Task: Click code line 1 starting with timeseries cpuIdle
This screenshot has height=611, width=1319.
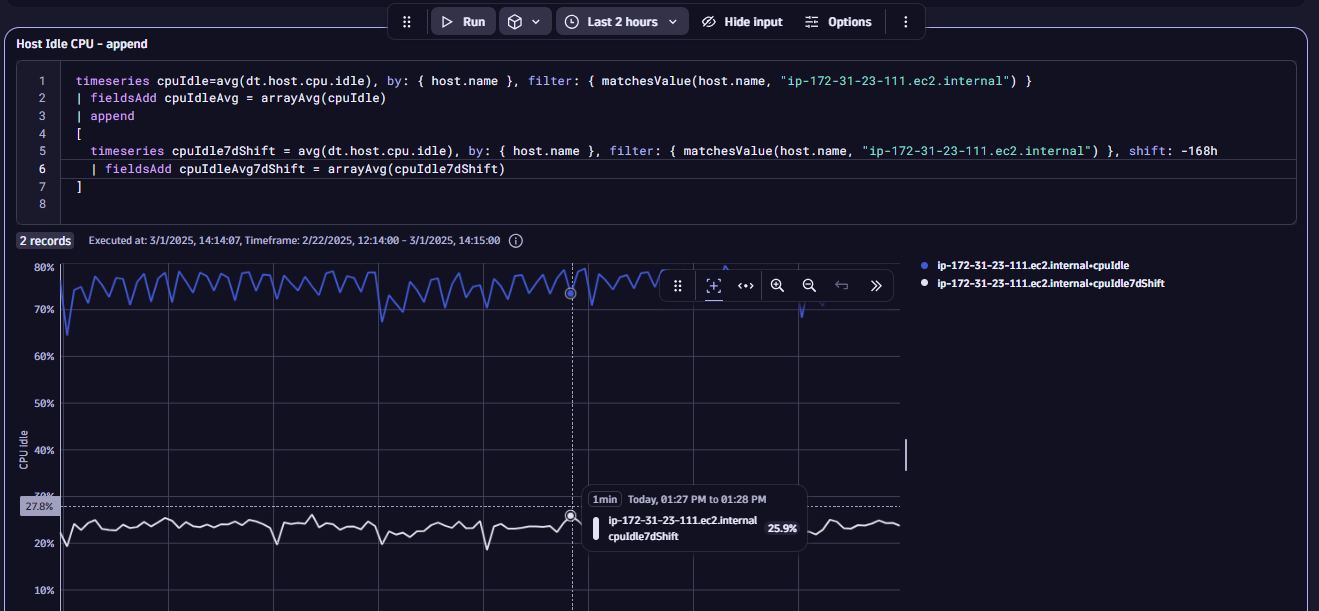Action: coord(553,80)
